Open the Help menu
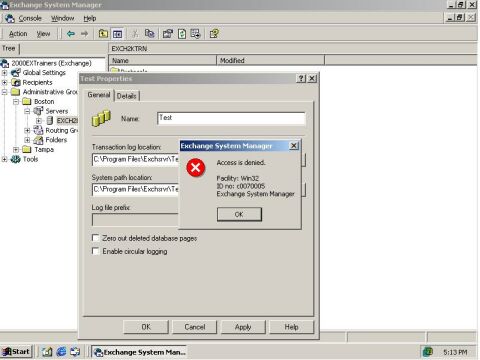The image size is (480, 360). pyautogui.click(x=90, y=18)
